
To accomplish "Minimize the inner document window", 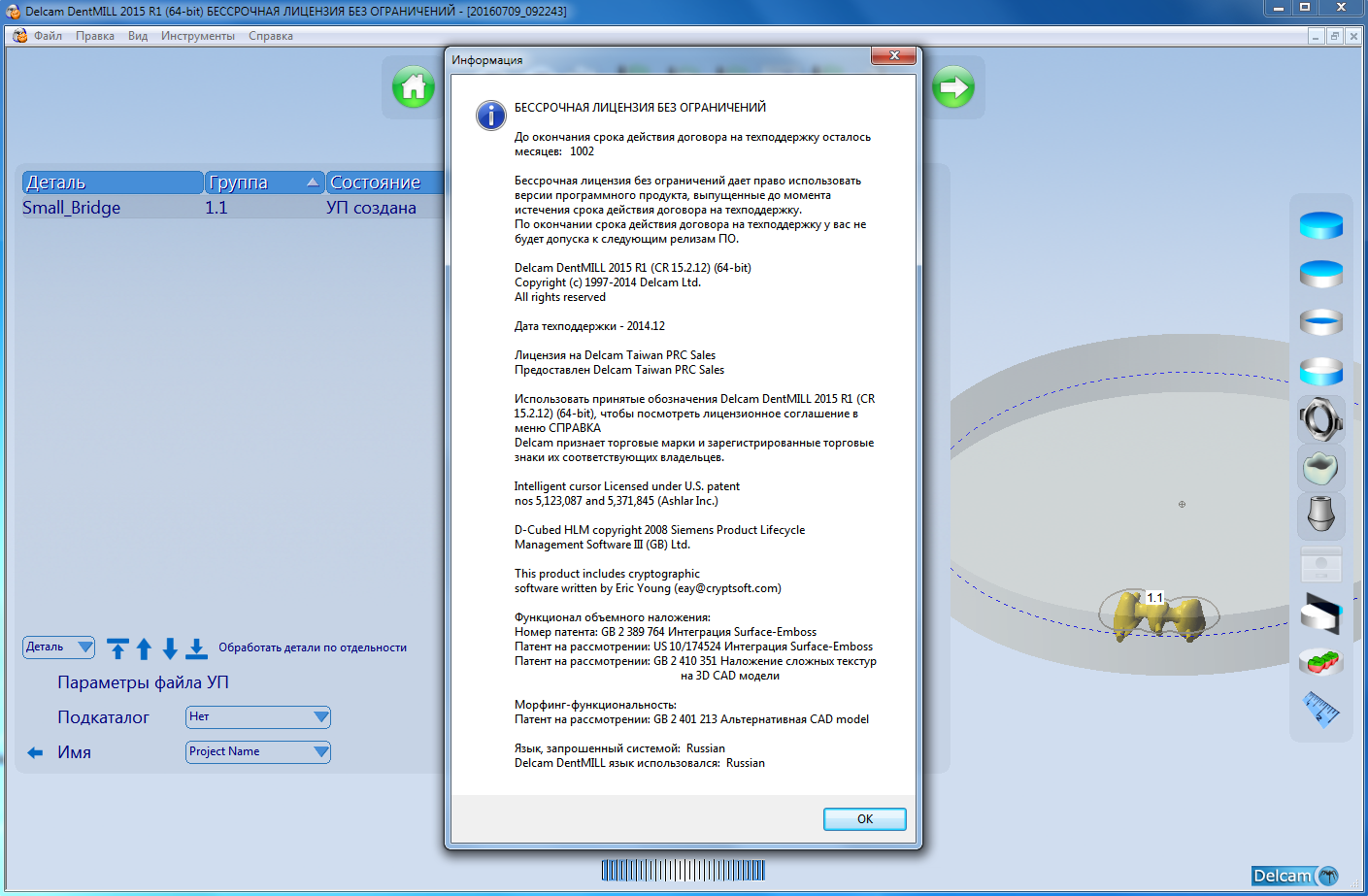I will [1316, 36].
